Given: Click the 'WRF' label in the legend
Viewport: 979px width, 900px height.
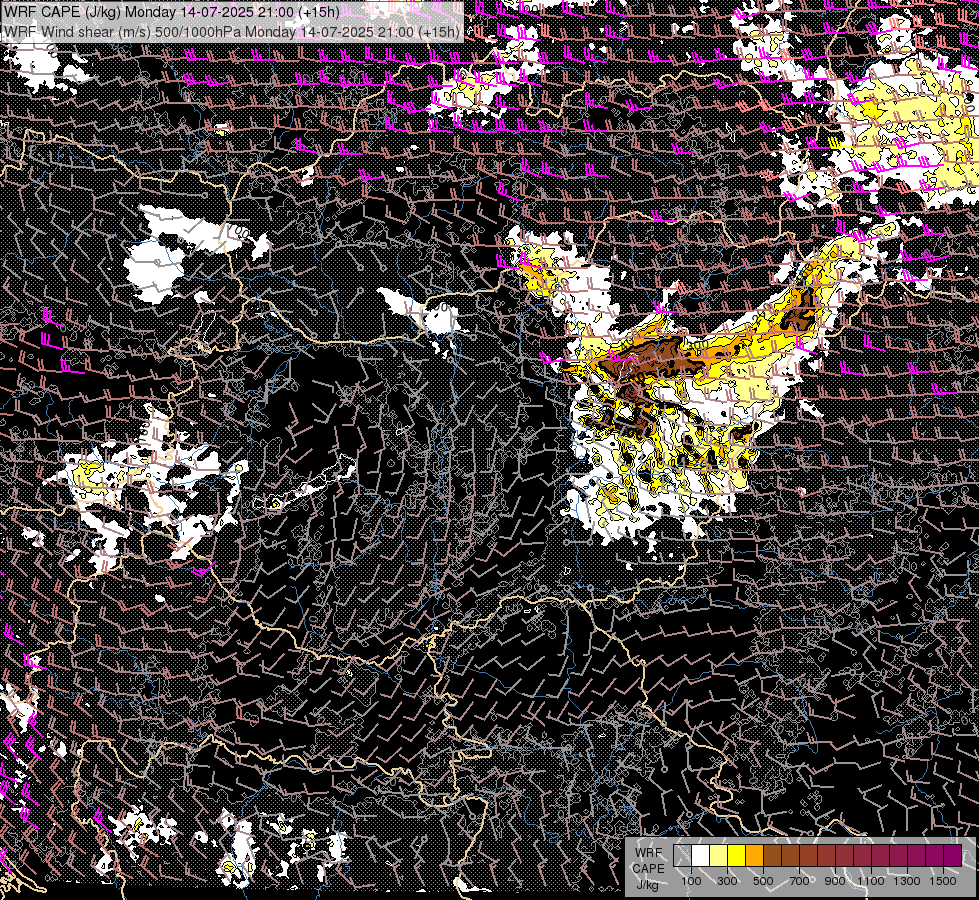Looking at the screenshot, I should tap(648, 853).
